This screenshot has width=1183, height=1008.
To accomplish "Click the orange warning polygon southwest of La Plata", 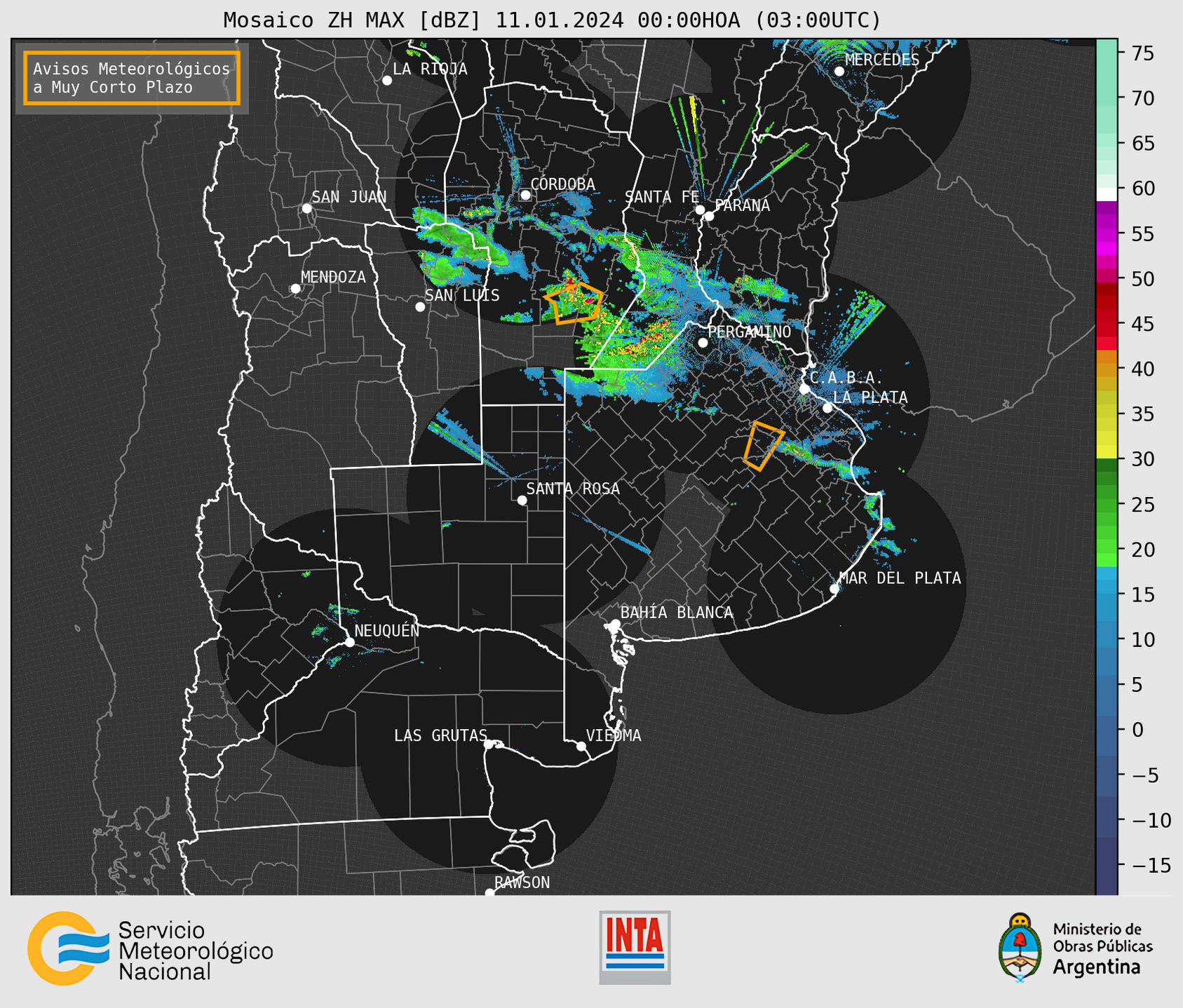I will (763, 446).
